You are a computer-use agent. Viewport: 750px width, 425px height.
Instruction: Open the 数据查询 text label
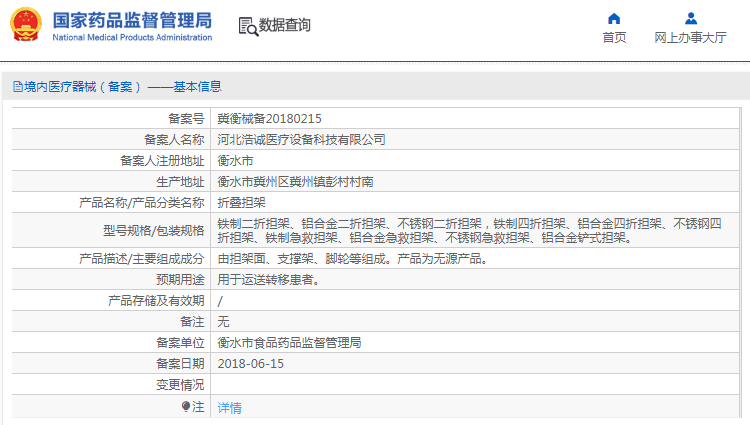pos(285,25)
